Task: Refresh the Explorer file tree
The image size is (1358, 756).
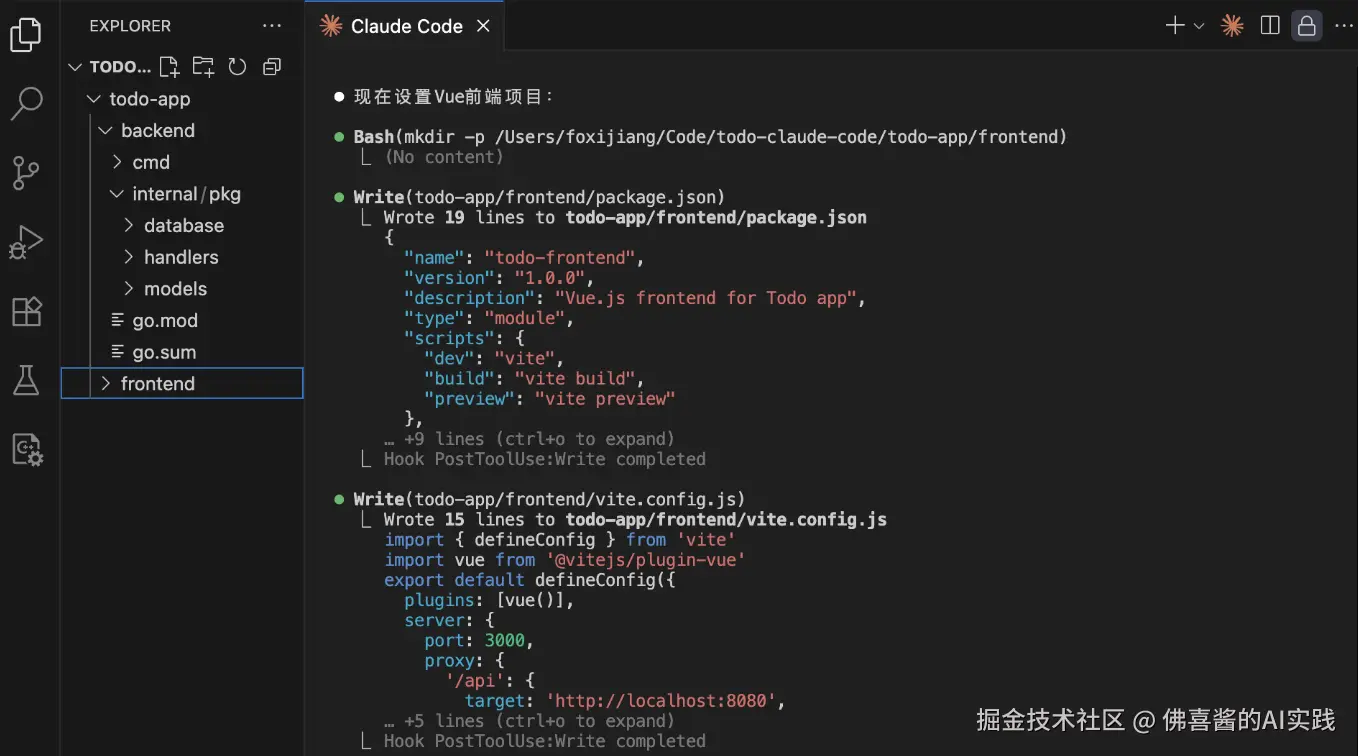Action: click(237, 67)
